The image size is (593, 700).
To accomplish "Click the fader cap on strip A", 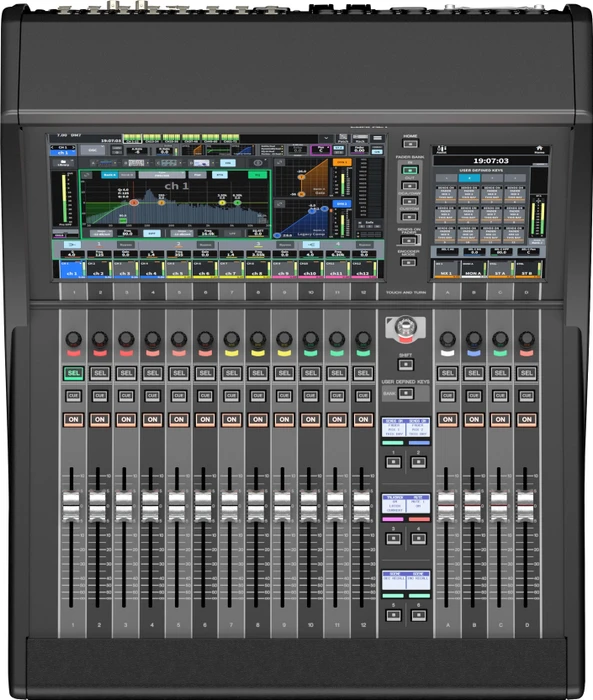I will pos(446,506).
